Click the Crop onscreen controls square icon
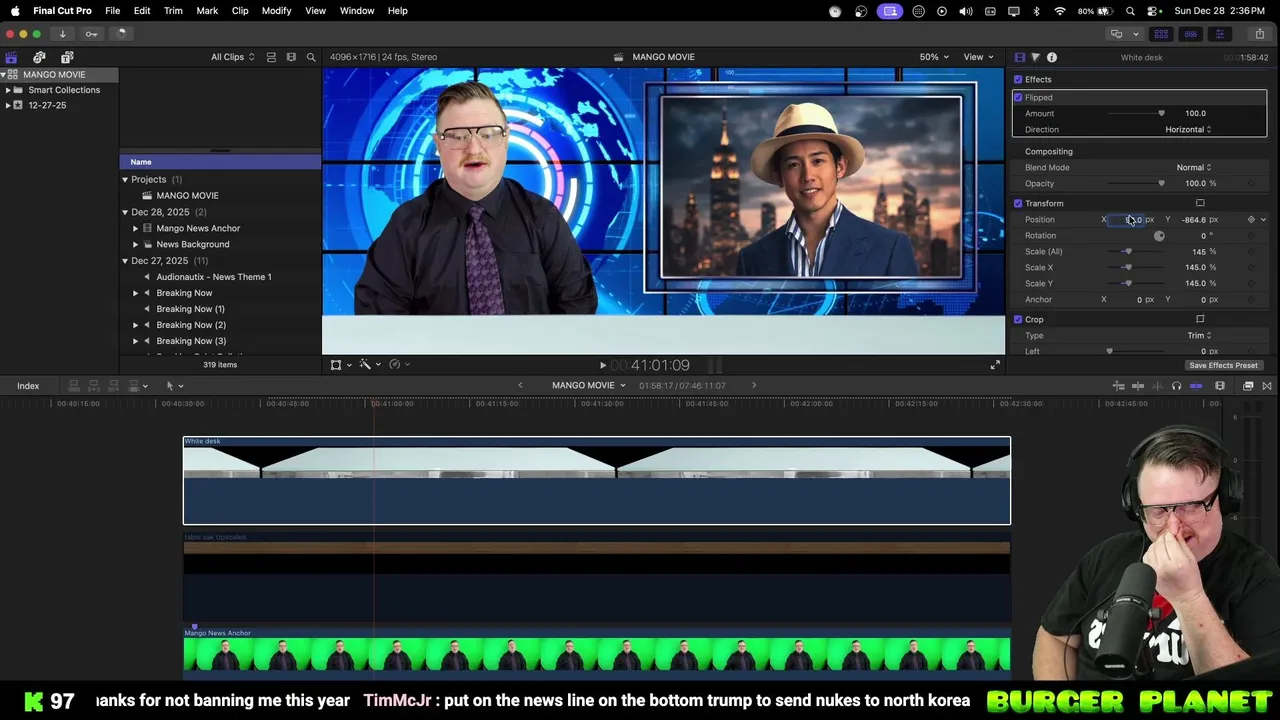This screenshot has height=720, width=1280. pyautogui.click(x=1200, y=319)
